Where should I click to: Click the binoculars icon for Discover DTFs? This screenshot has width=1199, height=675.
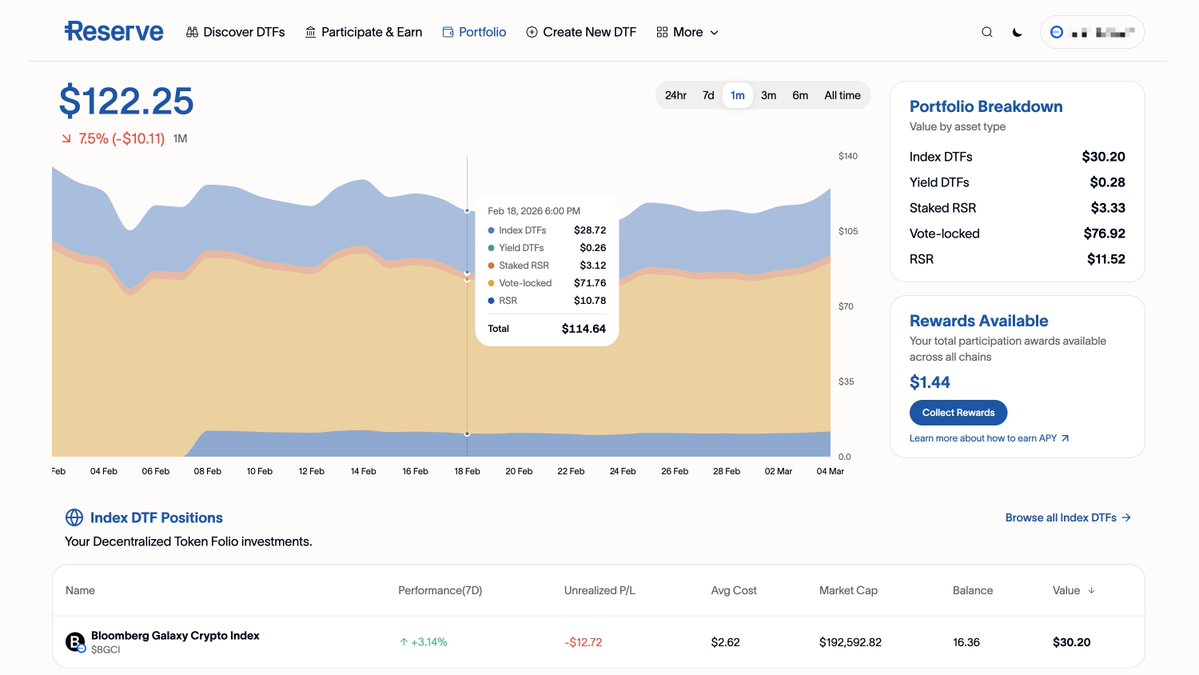[x=192, y=32]
